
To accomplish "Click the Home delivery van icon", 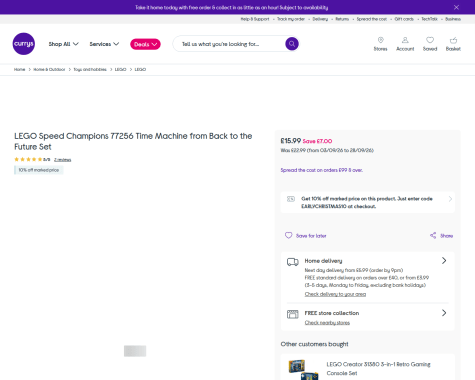I will click(293, 262).
